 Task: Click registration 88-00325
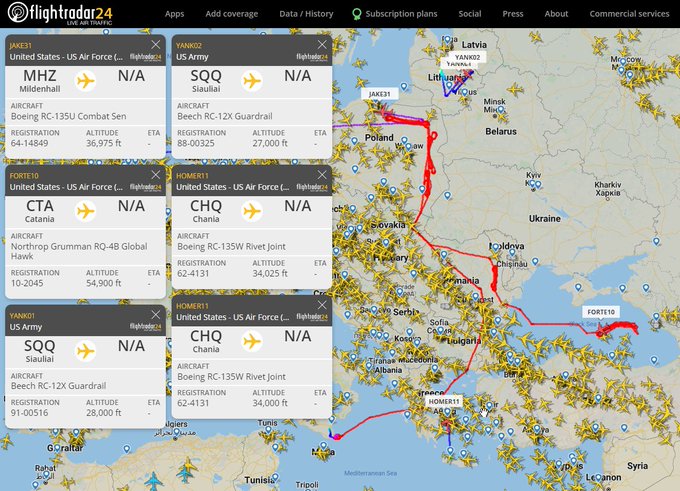(196, 143)
